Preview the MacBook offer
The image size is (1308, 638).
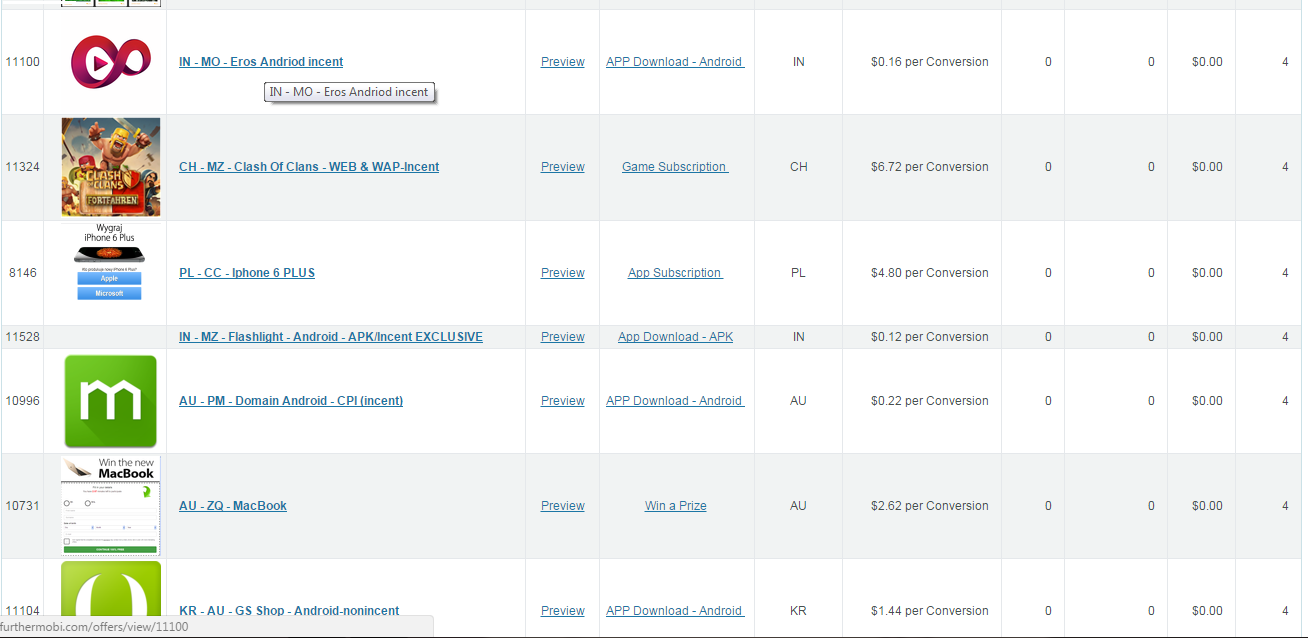(x=562, y=506)
